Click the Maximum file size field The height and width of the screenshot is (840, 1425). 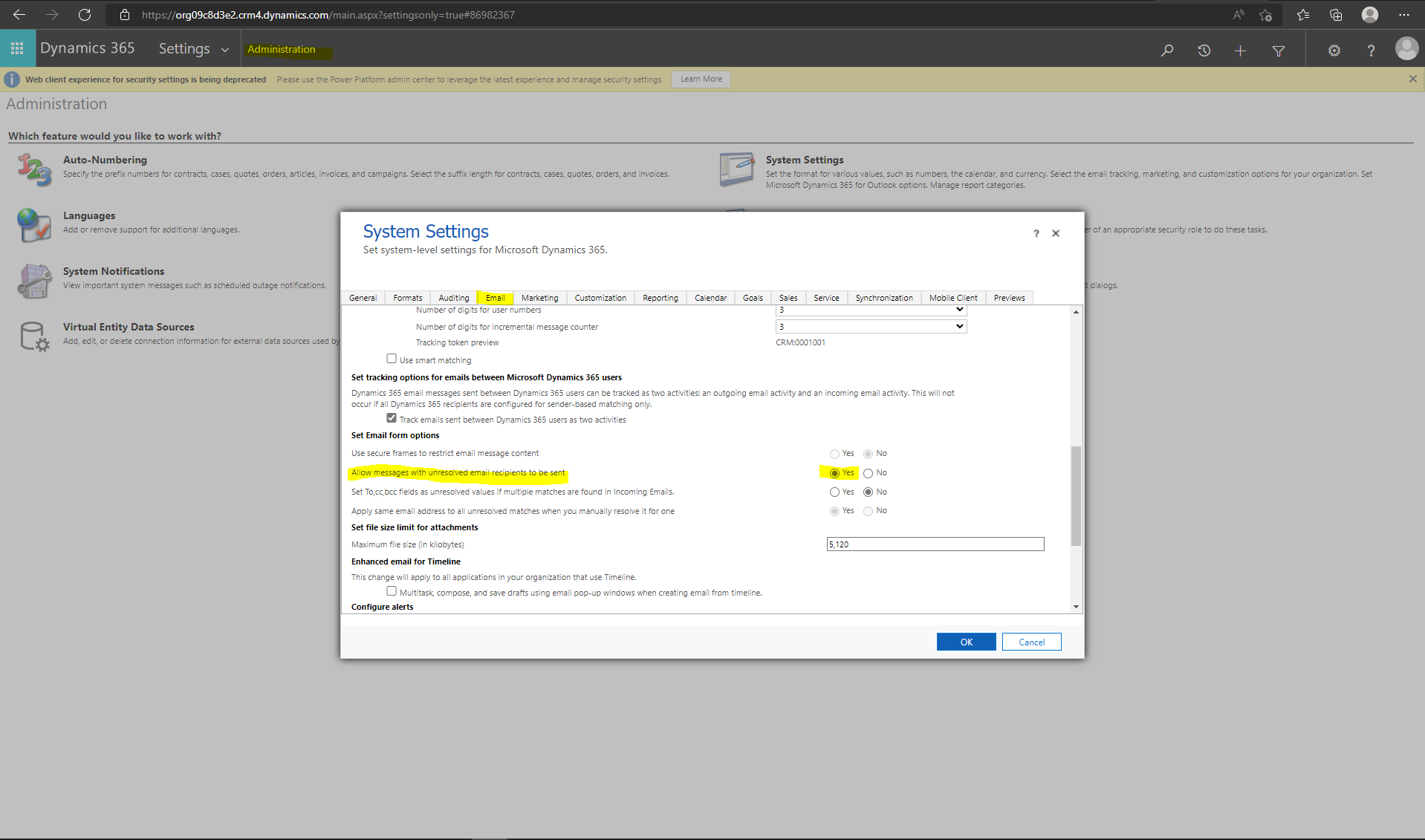pos(935,544)
